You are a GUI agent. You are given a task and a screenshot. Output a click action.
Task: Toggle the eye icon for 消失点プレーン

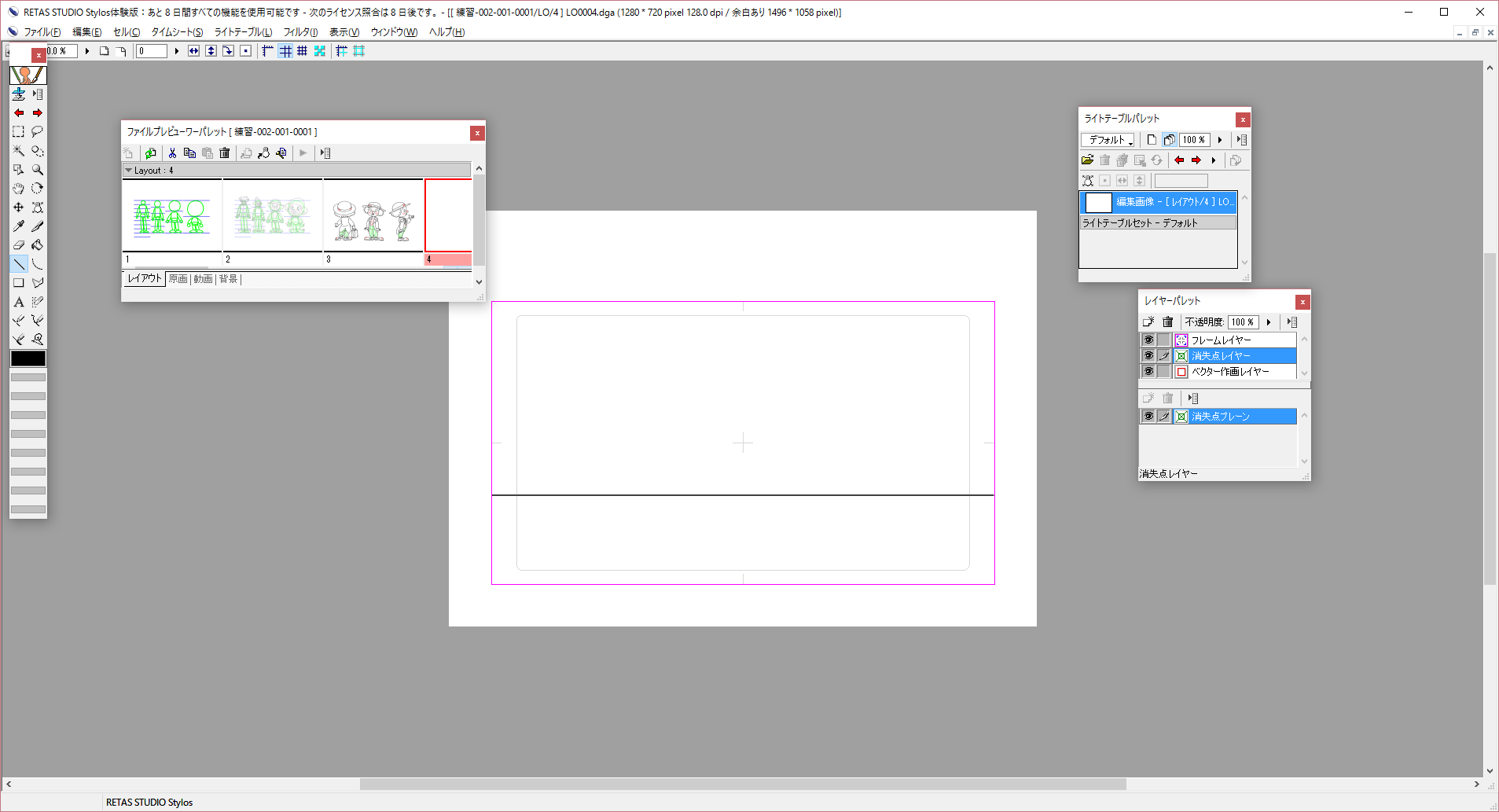click(1148, 417)
